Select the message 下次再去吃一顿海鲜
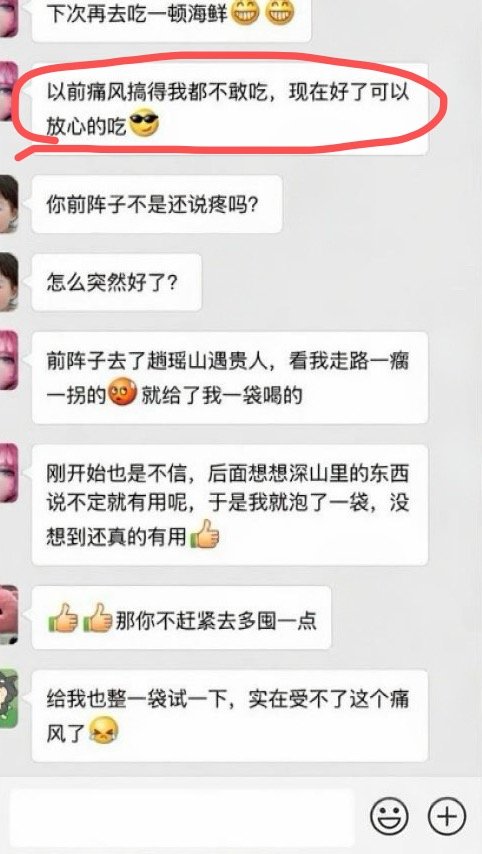The height and width of the screenshot is (854, 482). coord(172,18)
